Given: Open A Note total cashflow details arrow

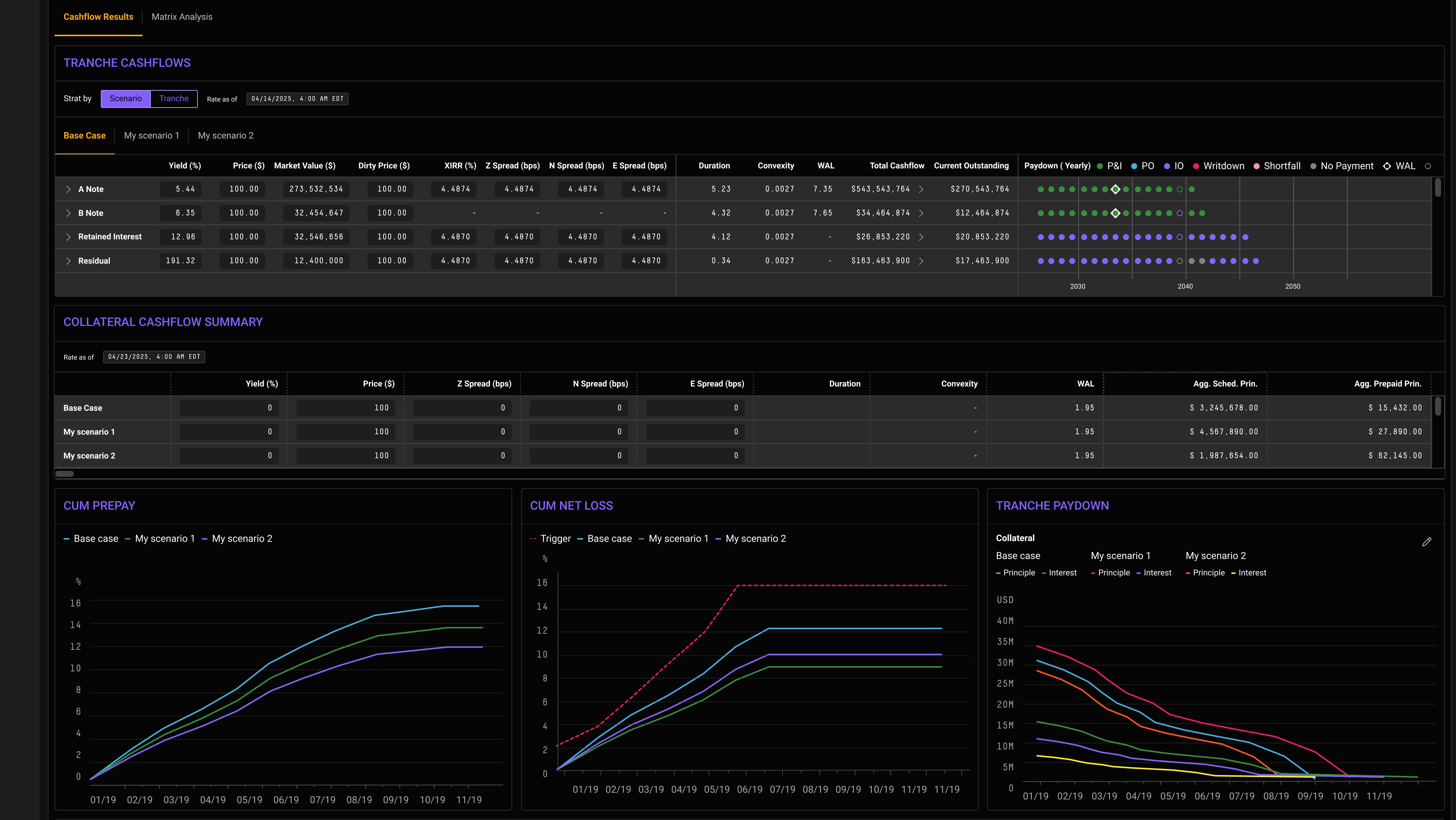Looking at the screenshot, I should (x=921, y=189).
